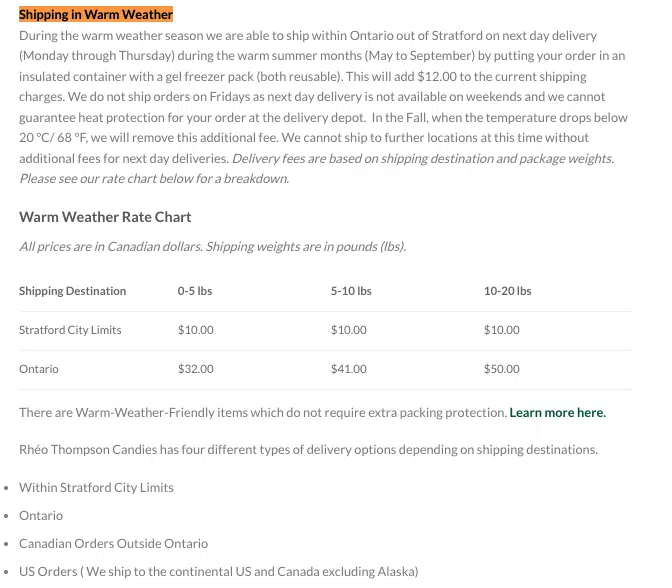Click the "Shipping in Warm Weather" highlighted heading

(x=96, y=14)
